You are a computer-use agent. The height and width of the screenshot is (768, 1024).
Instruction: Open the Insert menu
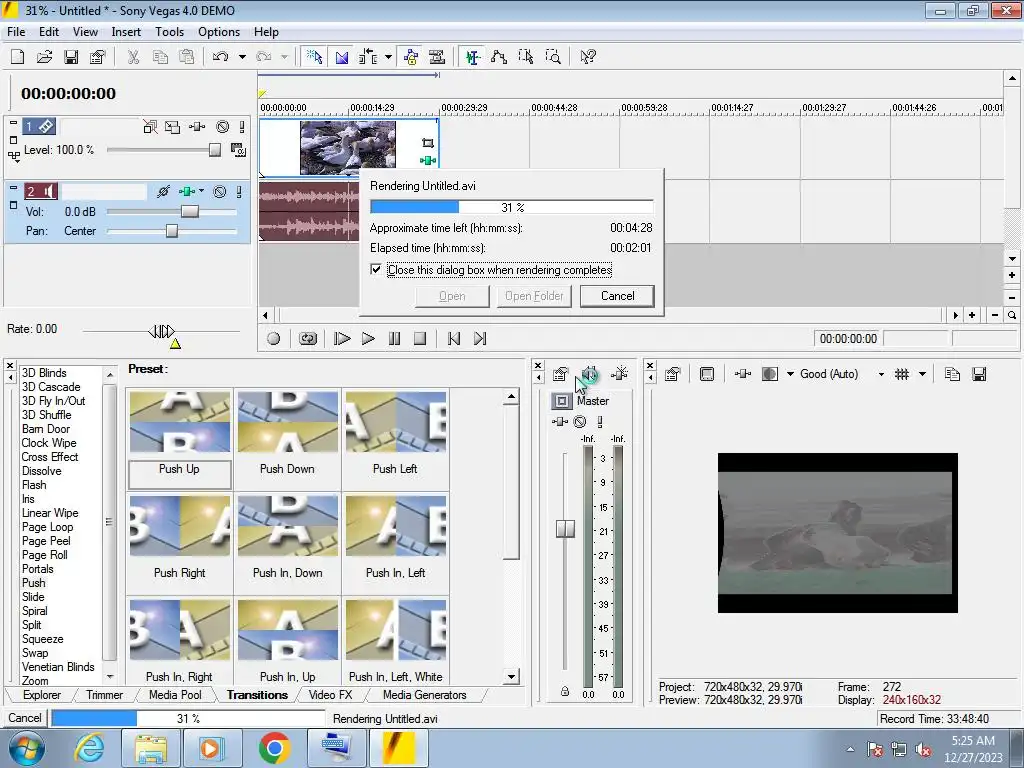tap(126, 31)
